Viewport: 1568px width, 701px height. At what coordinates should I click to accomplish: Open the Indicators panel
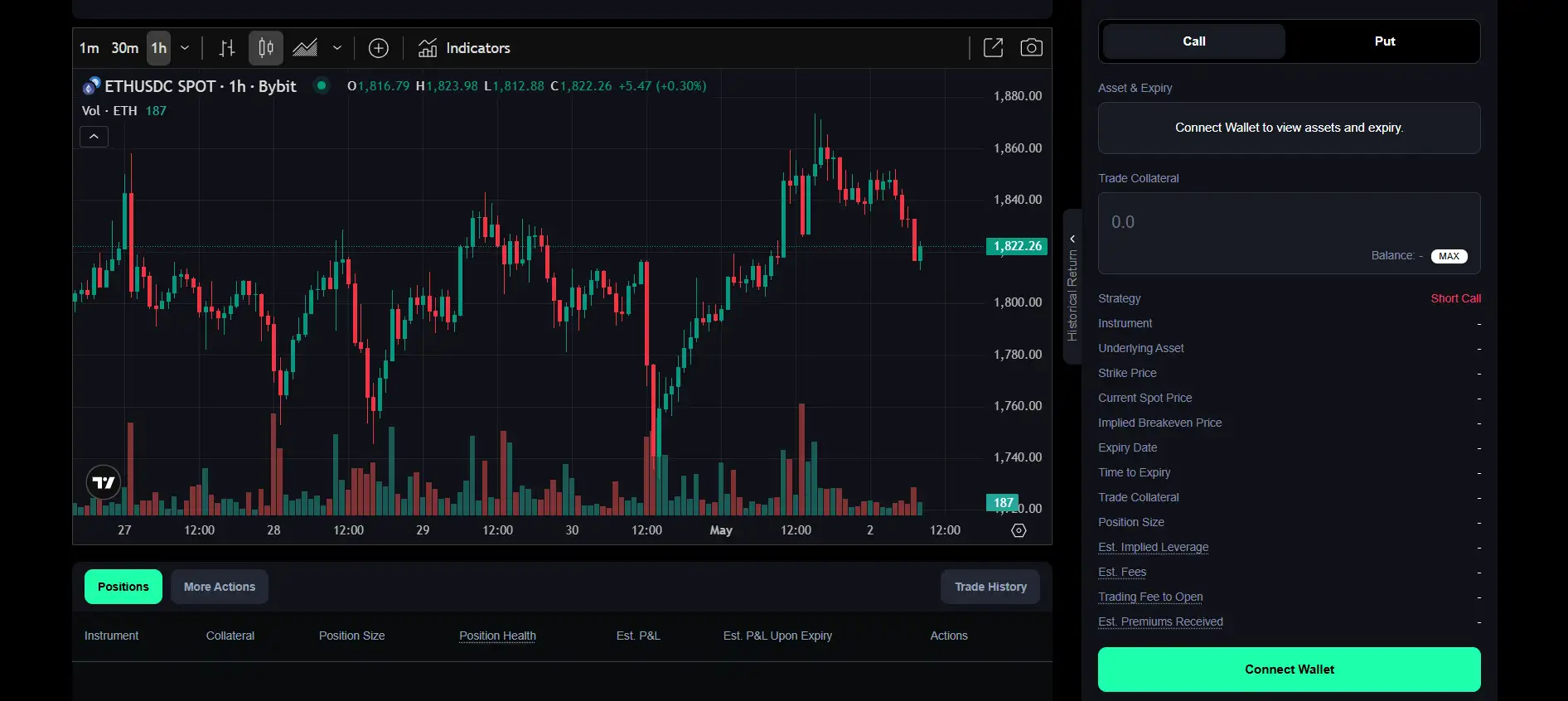[464, 48]
